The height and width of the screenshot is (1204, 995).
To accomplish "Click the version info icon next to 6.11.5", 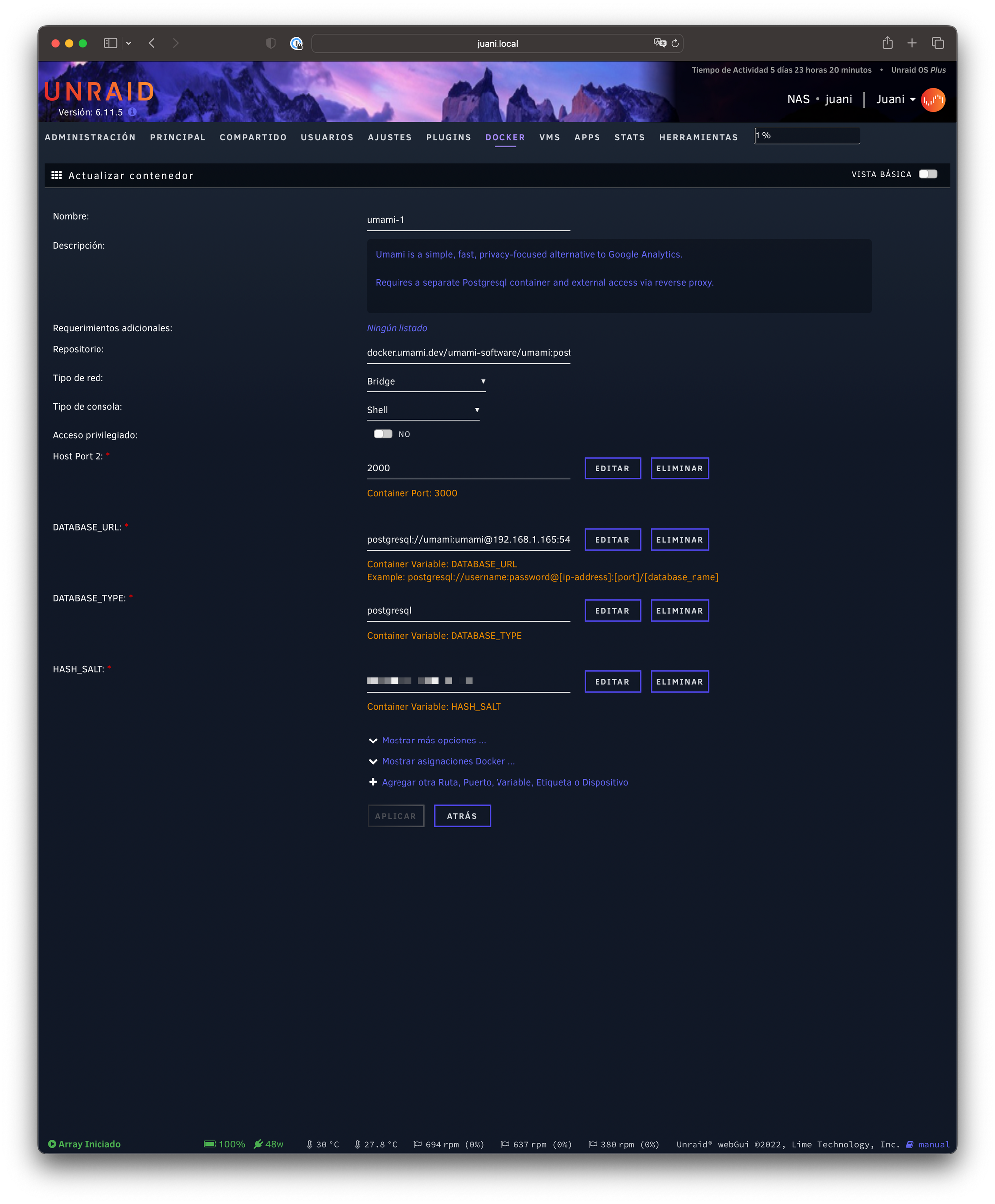I will pos(132,112).
